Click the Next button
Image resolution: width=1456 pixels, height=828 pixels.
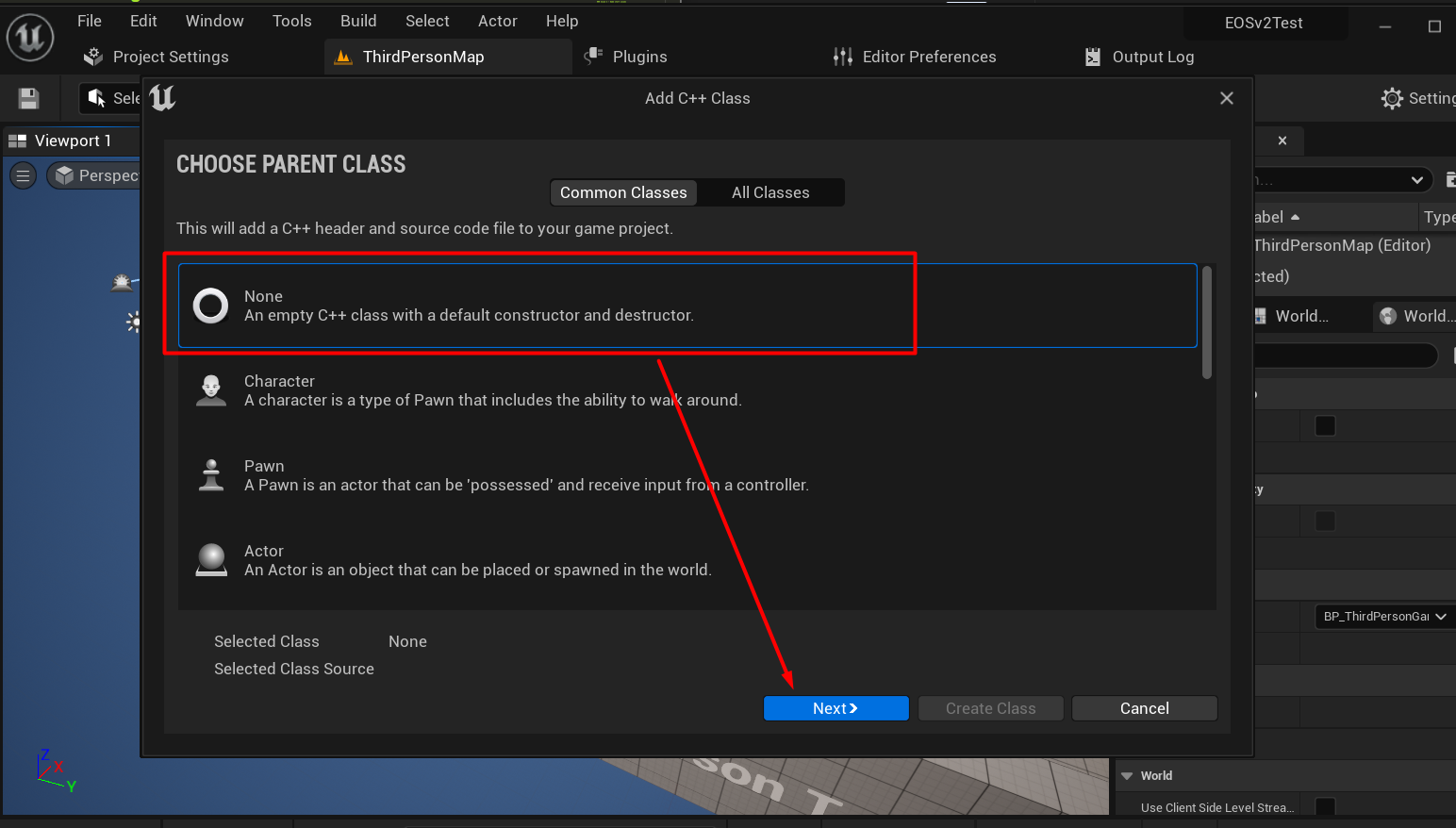coord(836,708)
